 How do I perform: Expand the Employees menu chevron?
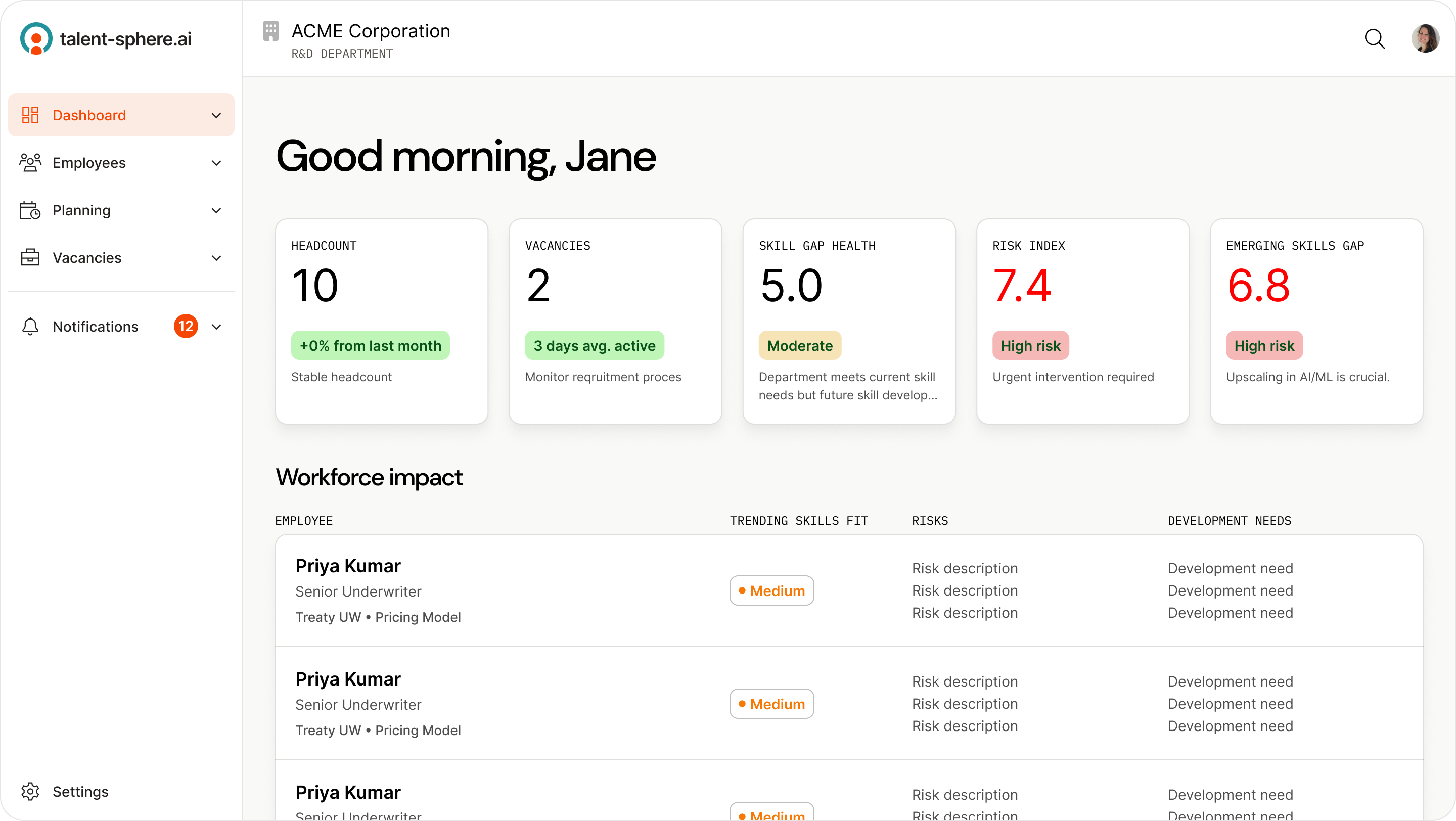(216, 163)
